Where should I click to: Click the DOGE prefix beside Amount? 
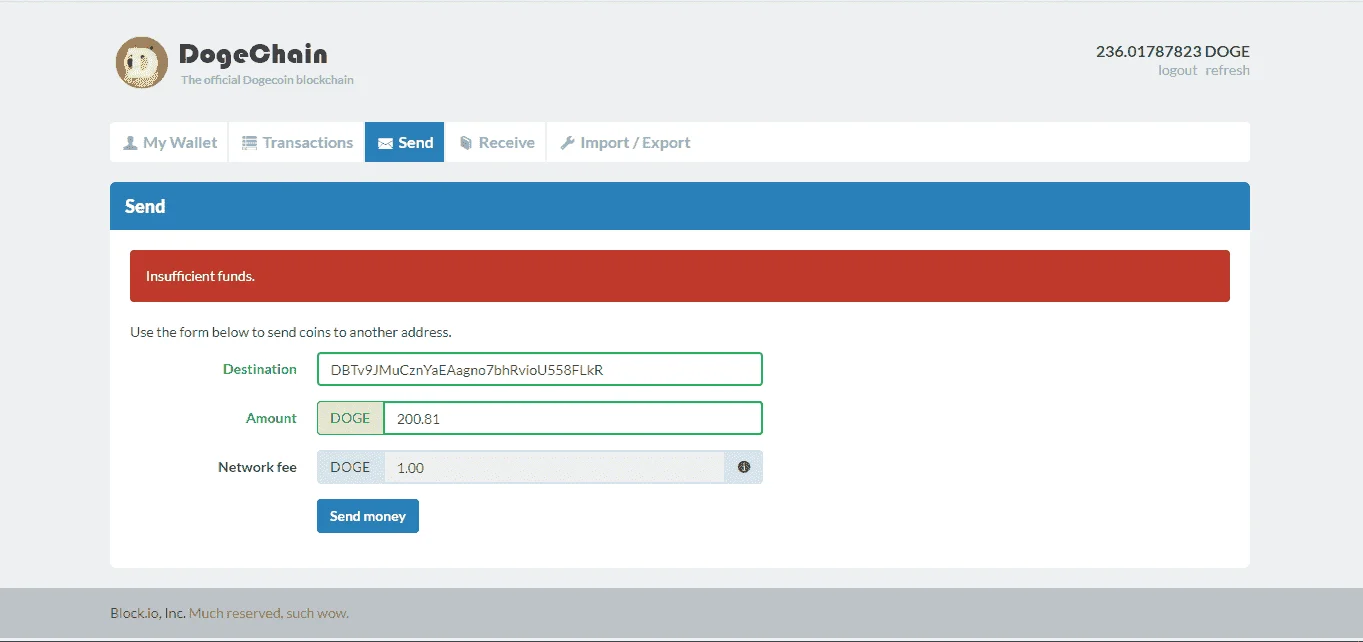351,418
